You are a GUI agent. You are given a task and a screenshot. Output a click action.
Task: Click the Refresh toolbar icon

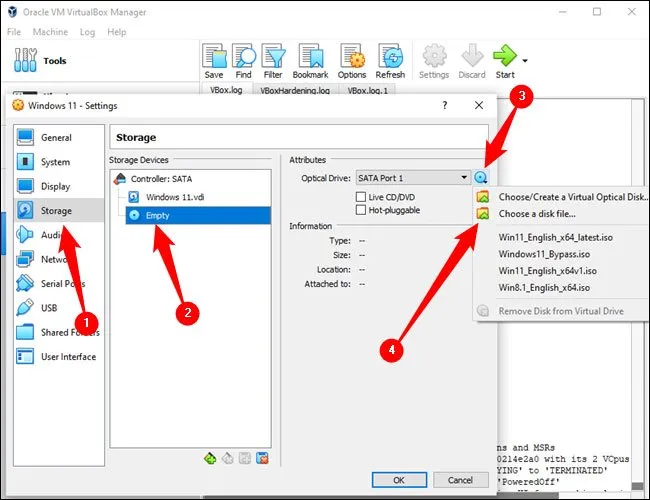[390, 60]
